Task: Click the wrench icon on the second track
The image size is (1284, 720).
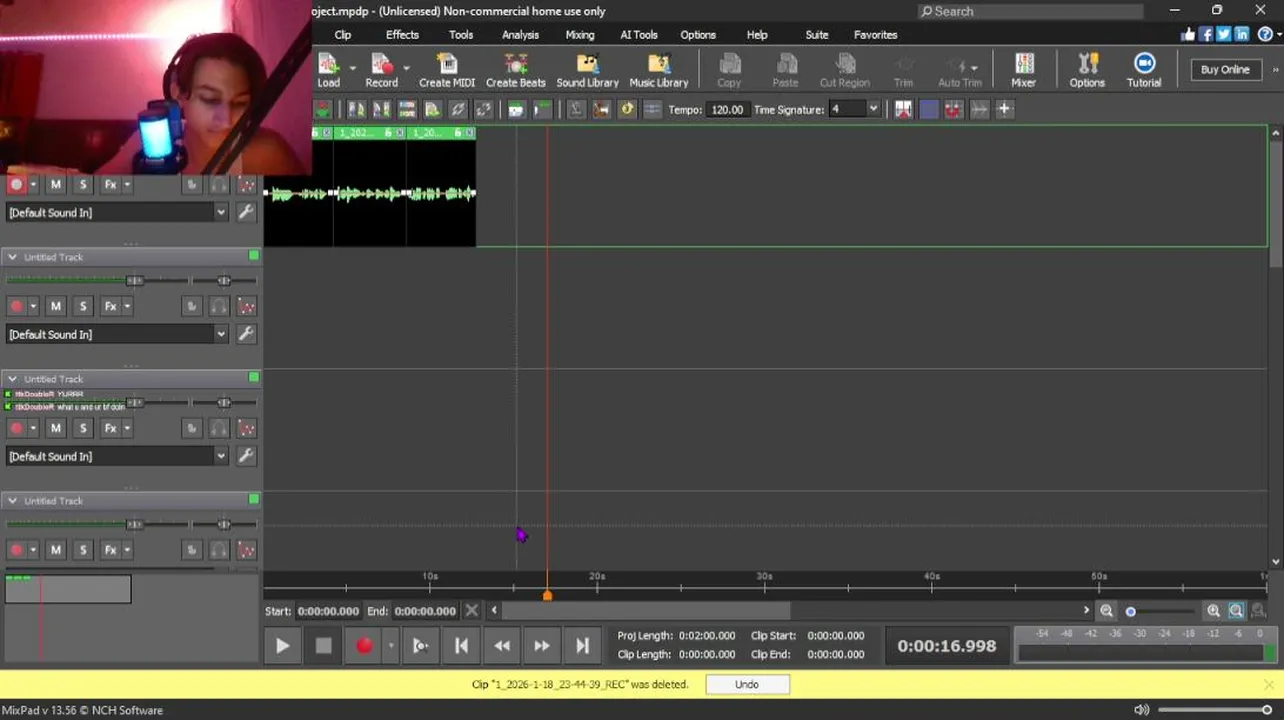Action: pos(246,334)
